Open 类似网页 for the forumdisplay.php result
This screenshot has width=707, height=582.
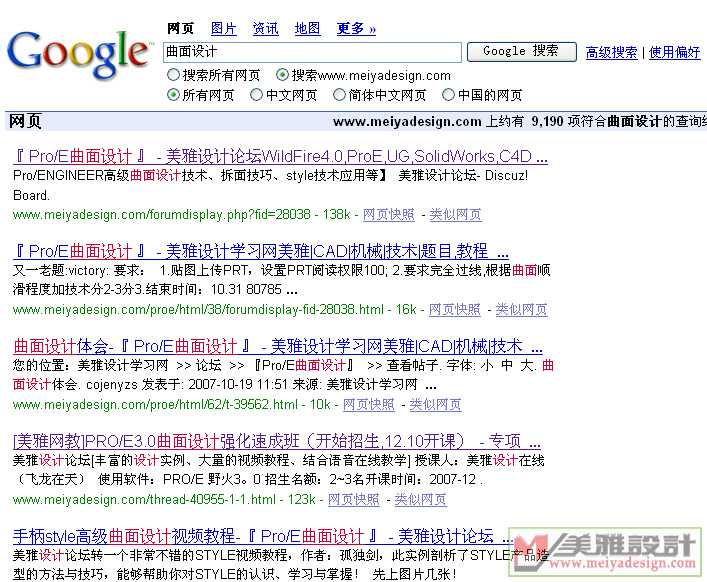tap(455, 215)
